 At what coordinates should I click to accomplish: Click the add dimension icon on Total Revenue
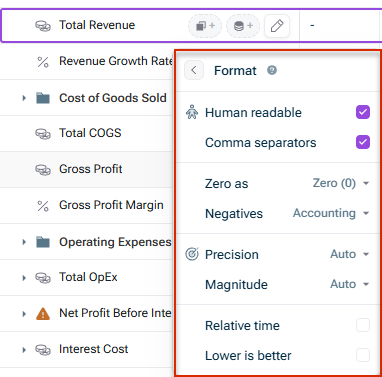[x=205, y=26]
